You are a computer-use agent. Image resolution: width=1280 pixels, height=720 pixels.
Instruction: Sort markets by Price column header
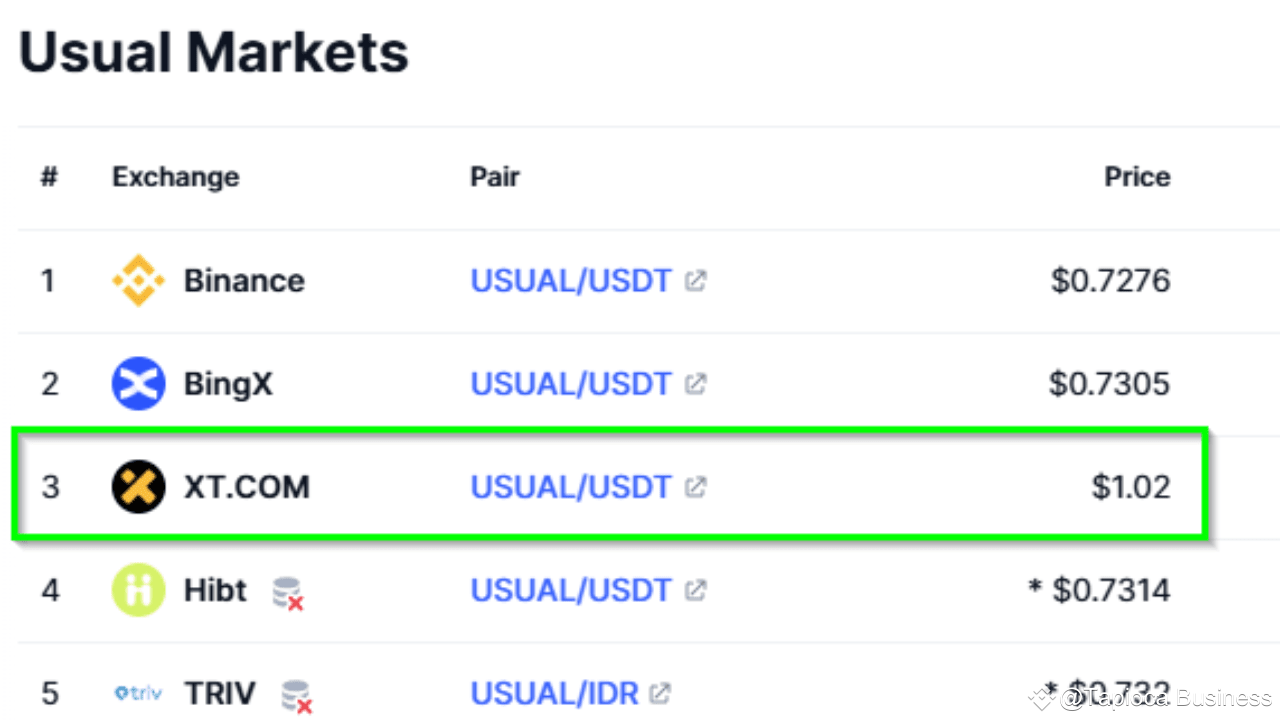(x=1137, y=177)
